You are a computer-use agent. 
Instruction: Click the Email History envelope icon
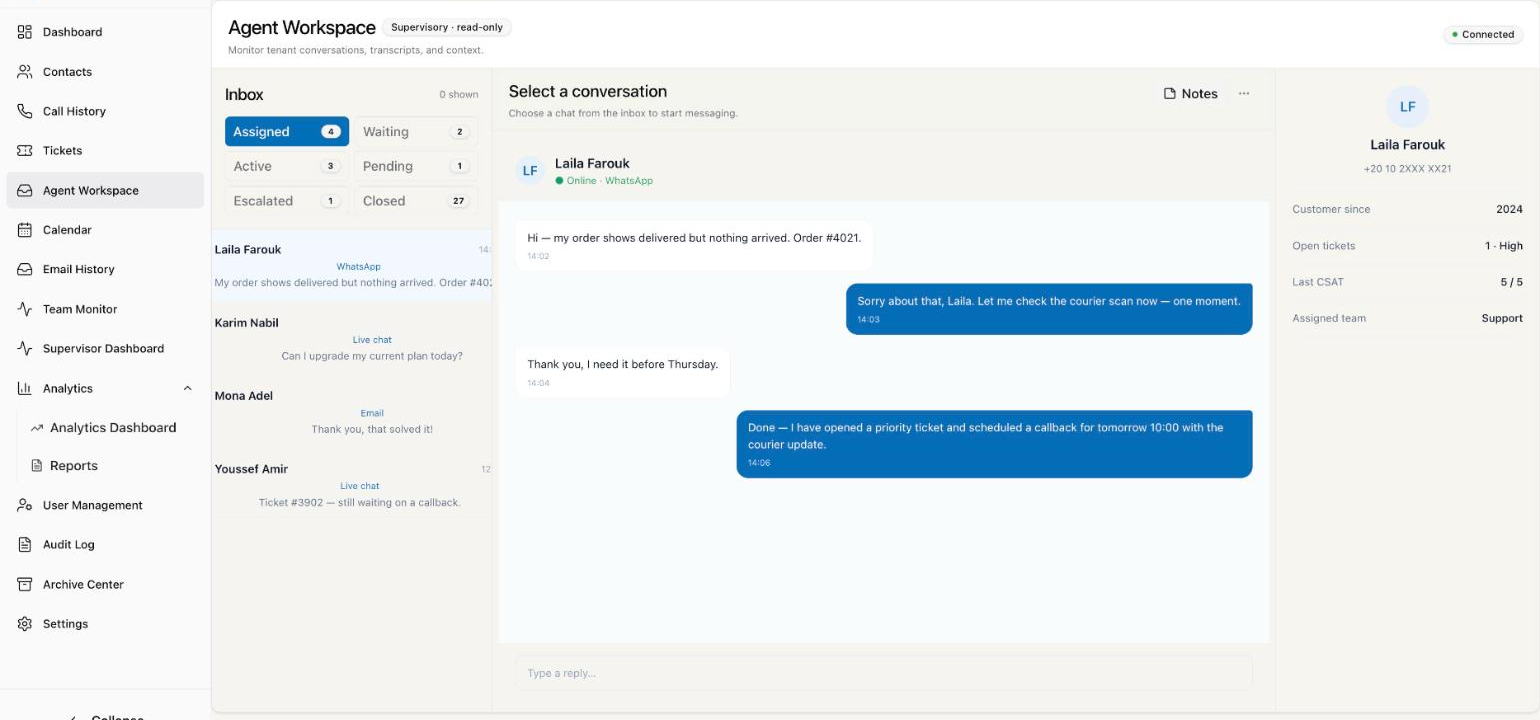tap(25, 269)
